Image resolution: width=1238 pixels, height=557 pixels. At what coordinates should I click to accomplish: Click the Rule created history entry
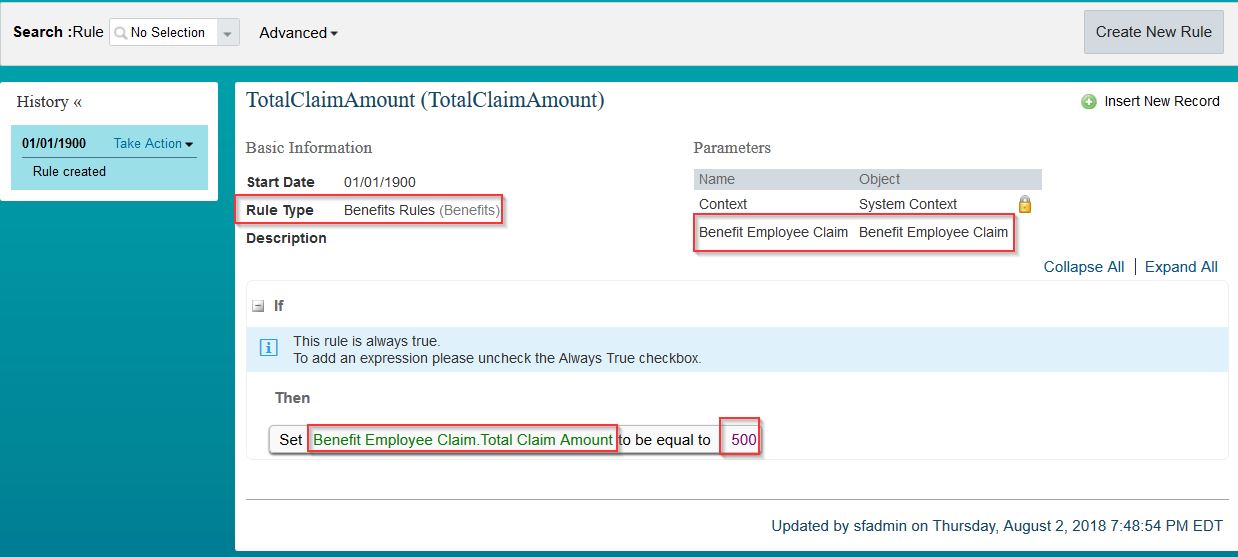click(69, 172)
